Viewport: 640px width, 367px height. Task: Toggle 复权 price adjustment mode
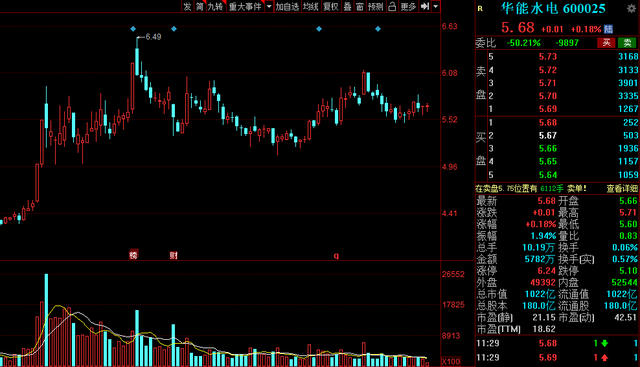coord(331,6)
